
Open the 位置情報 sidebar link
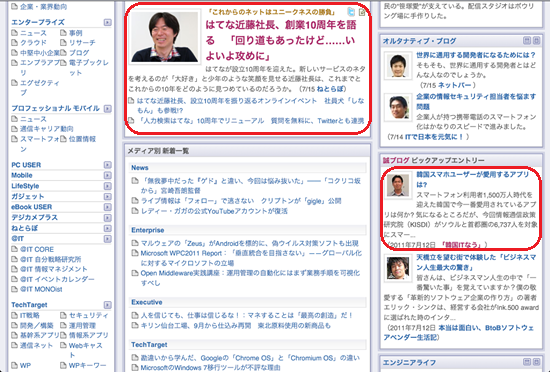click(82, 139)
